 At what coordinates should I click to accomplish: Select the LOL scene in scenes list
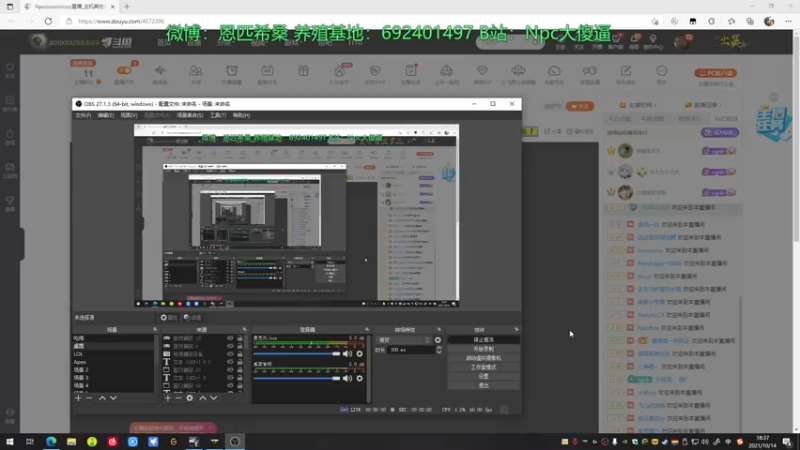click(113, 354)
